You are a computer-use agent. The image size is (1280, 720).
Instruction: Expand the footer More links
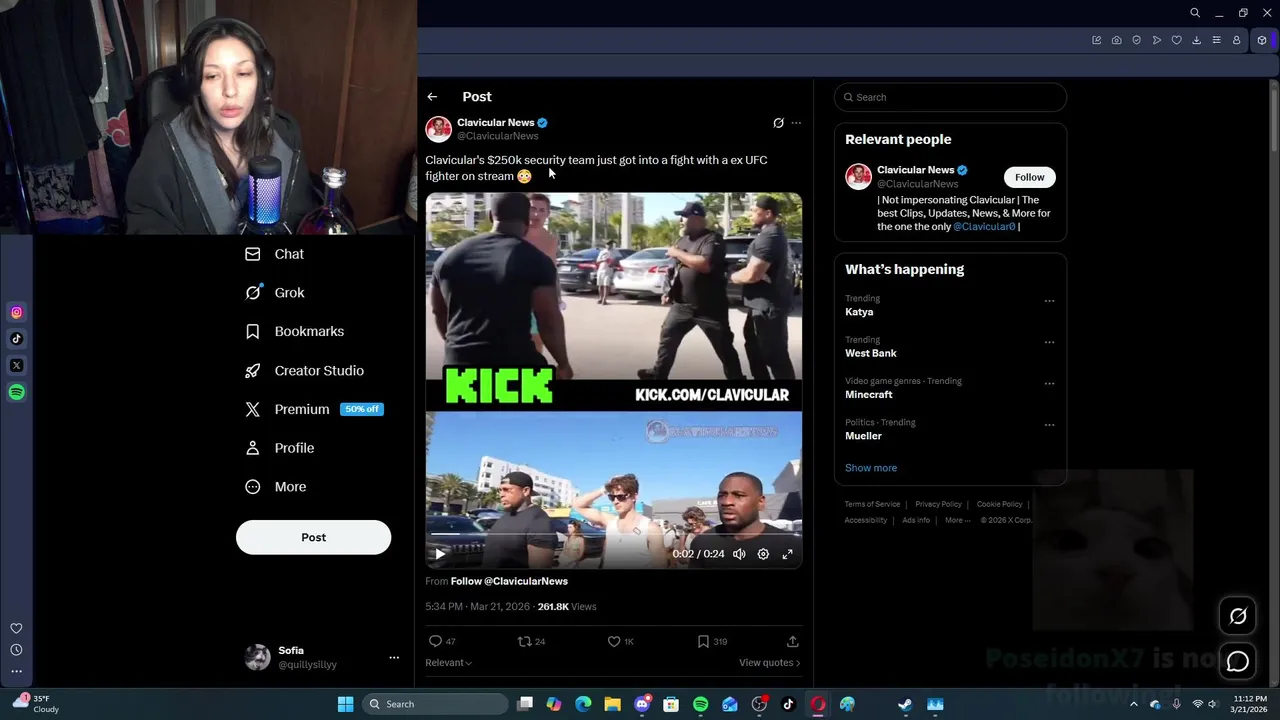click(957, 520)
